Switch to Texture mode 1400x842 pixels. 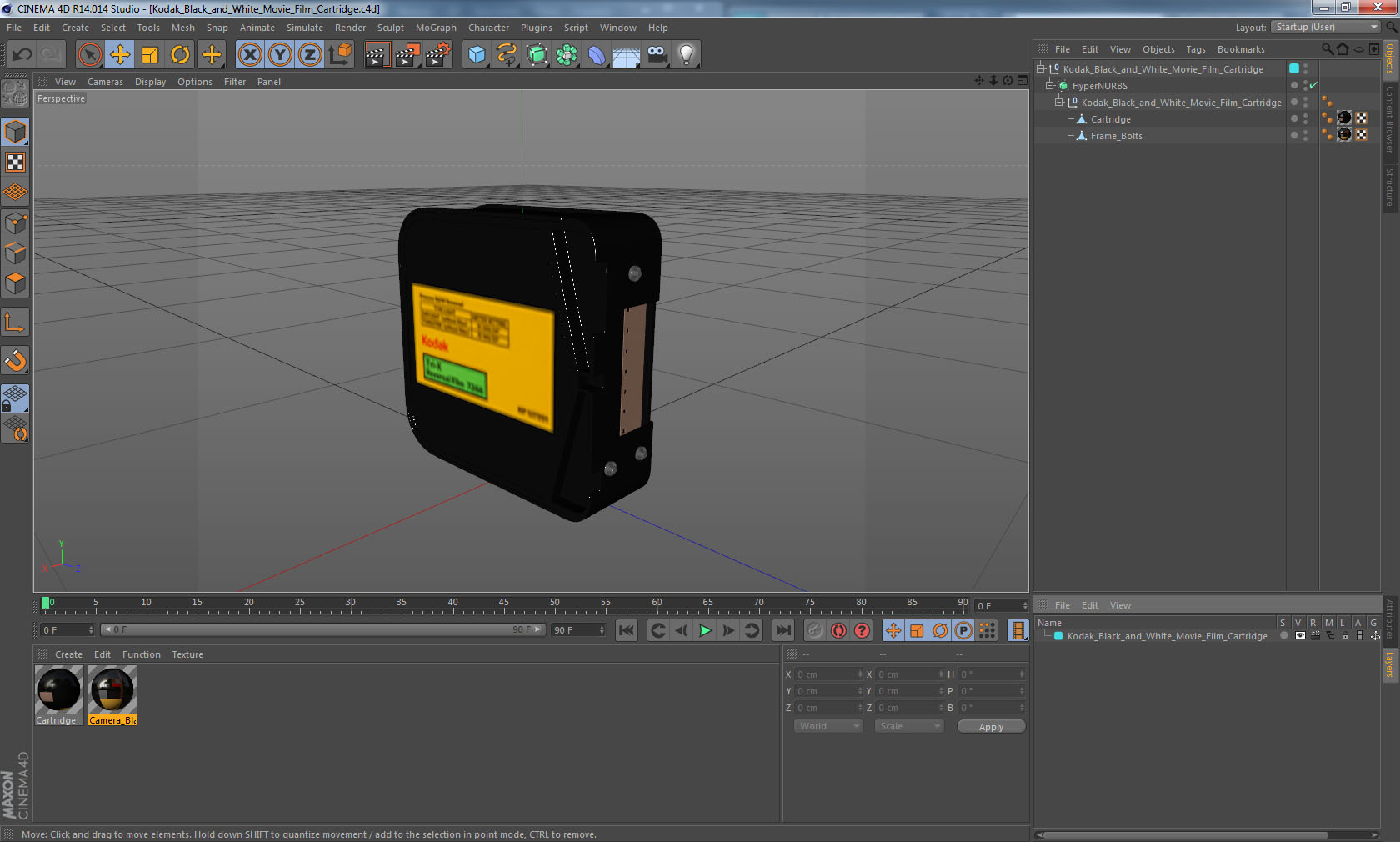pos(16,162)
